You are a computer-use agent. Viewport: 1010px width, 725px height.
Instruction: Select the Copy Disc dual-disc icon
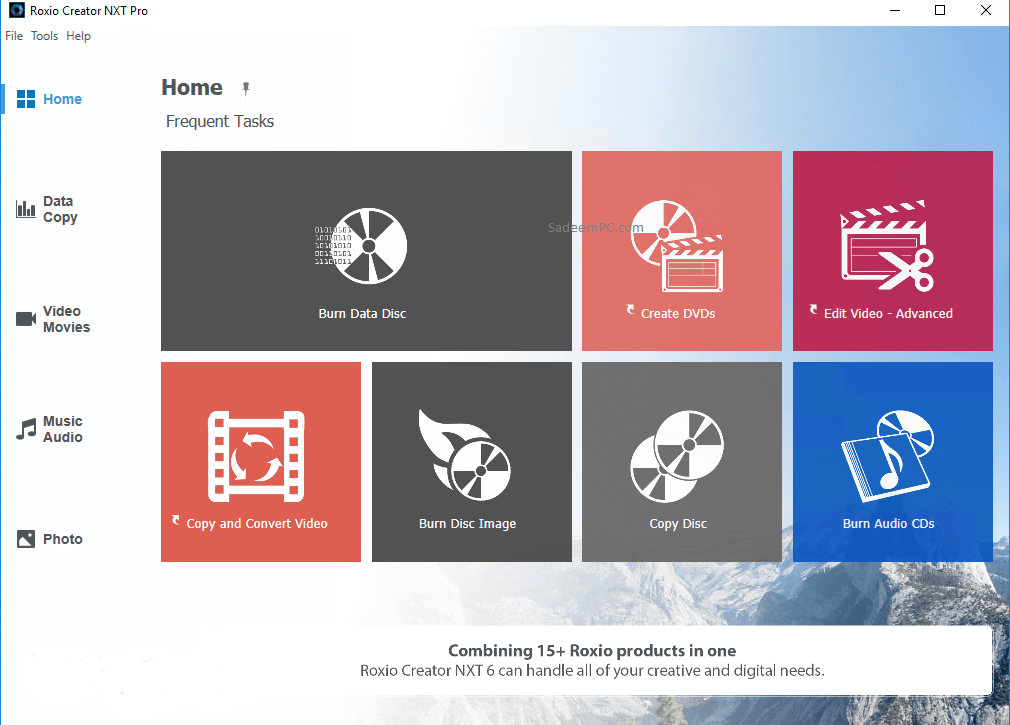tap(677, 456)
